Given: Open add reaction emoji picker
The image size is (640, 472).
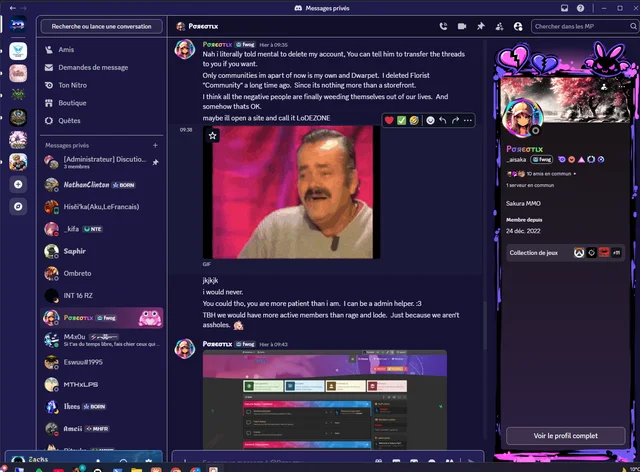Looking at the screenshot, I should coord(430,120).
